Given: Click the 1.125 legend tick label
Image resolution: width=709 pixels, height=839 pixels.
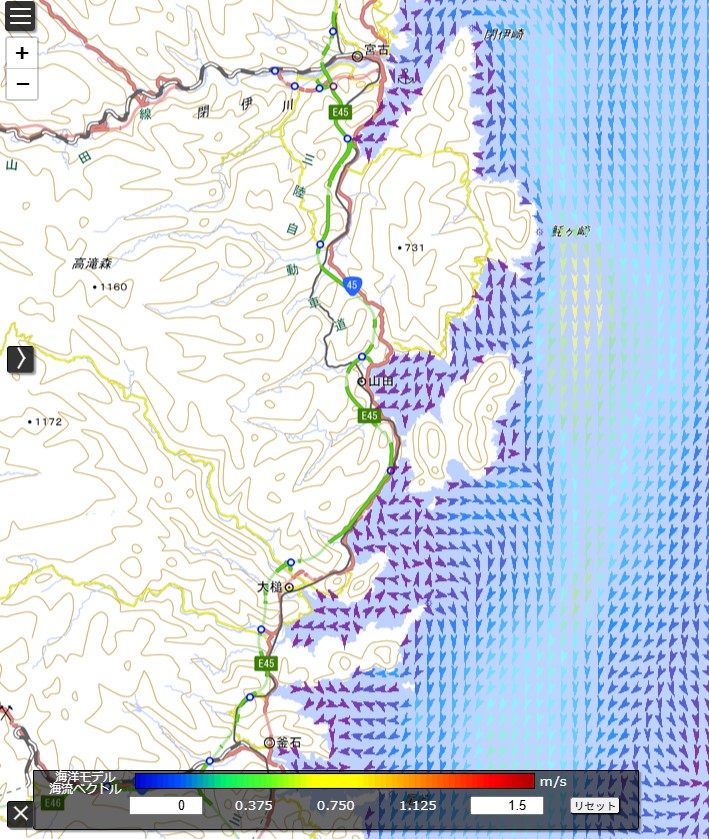Looking at the screenshot, I should (x=417, y=805).
